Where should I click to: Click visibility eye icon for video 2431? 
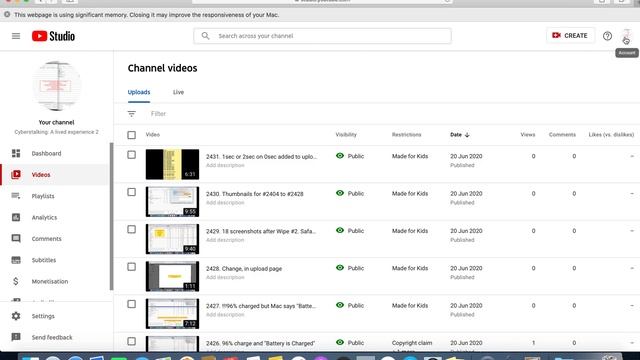tap(340, 156)
